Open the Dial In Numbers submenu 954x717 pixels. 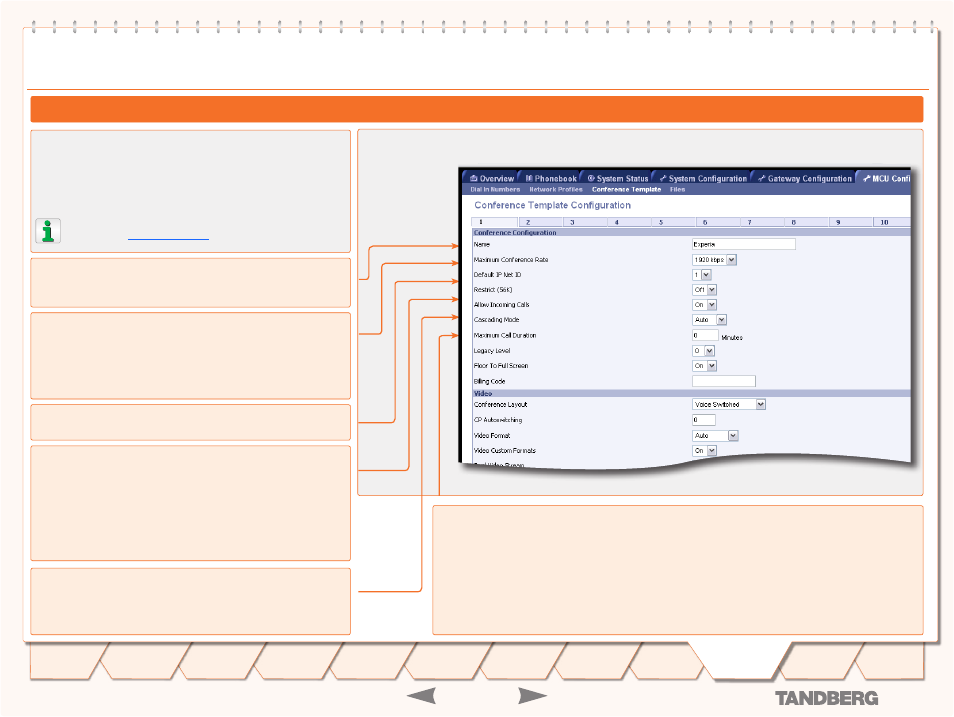[495, 189]
